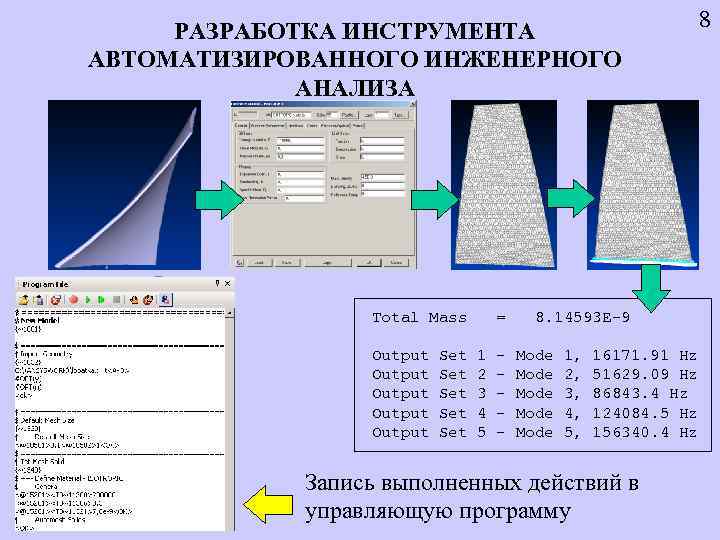Open the last tab in the material dialog
Image resolution: width=720 pixels, height=540 pixels.
pyautogui.click(x=358, y=125)
